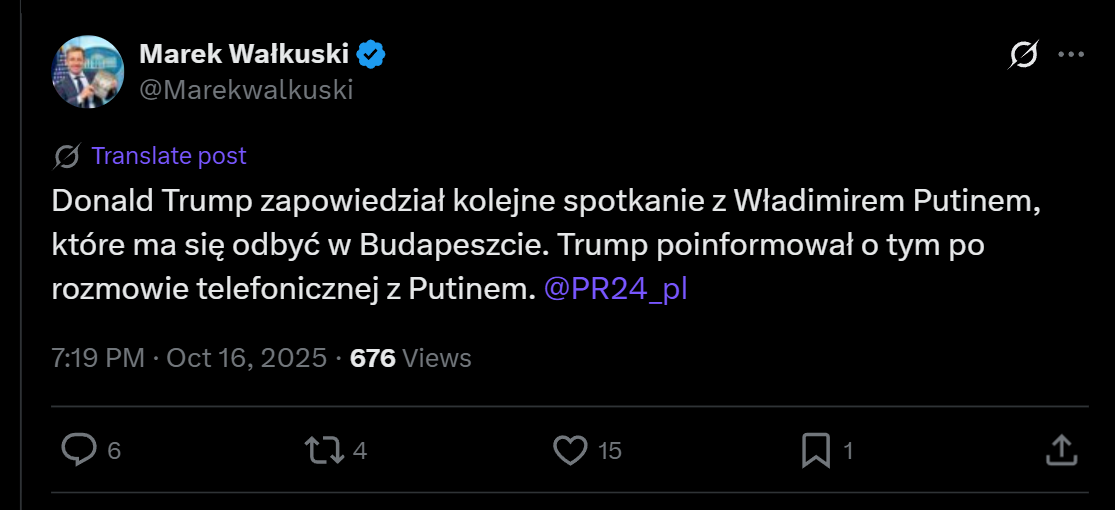Click the blue verified badge
Image resolution: width=1115 pixels, height=510 pixels.
click(x=372, y=54)
